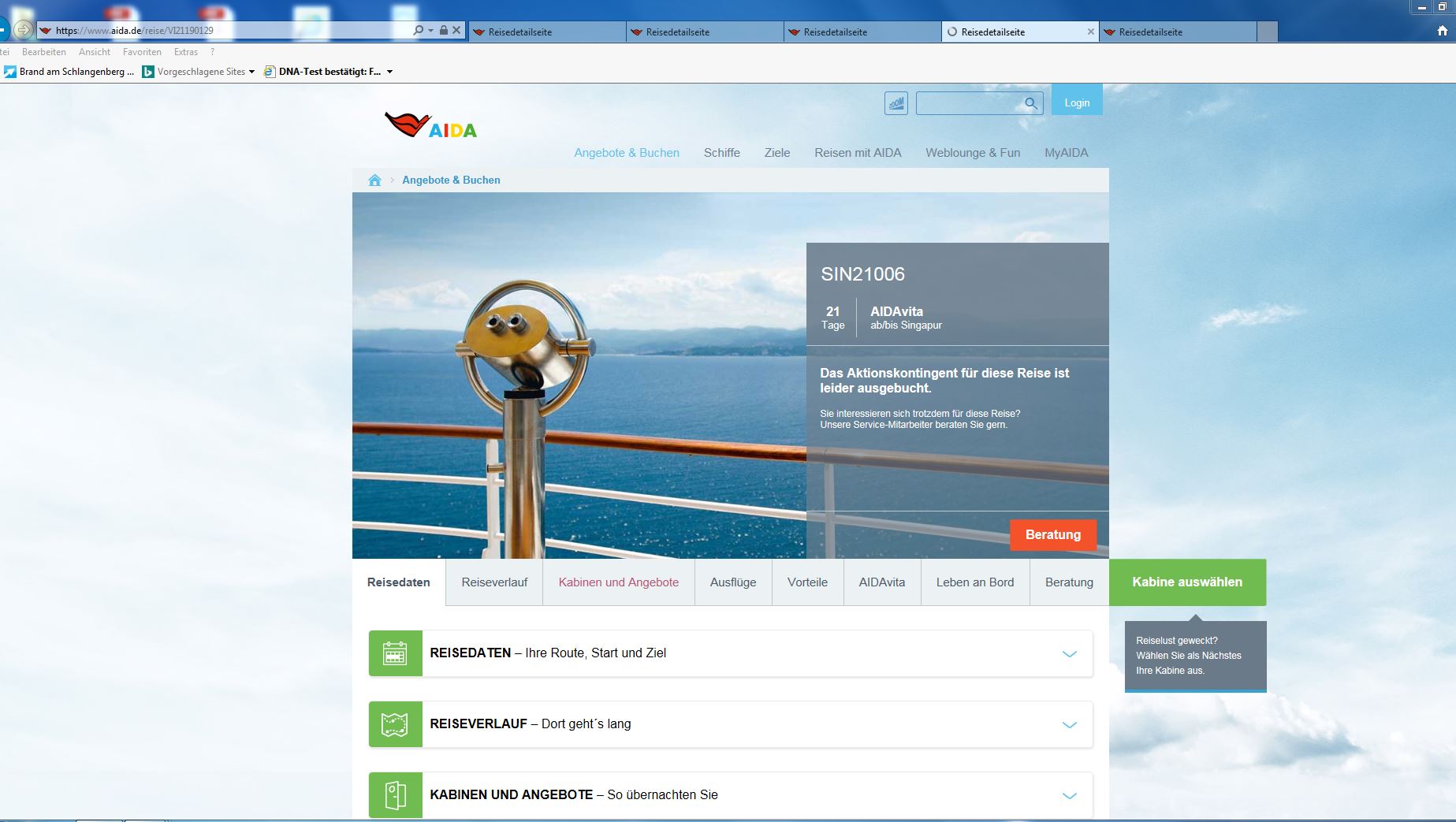Click the green Kabine auswählen button

pos(1186,582)
